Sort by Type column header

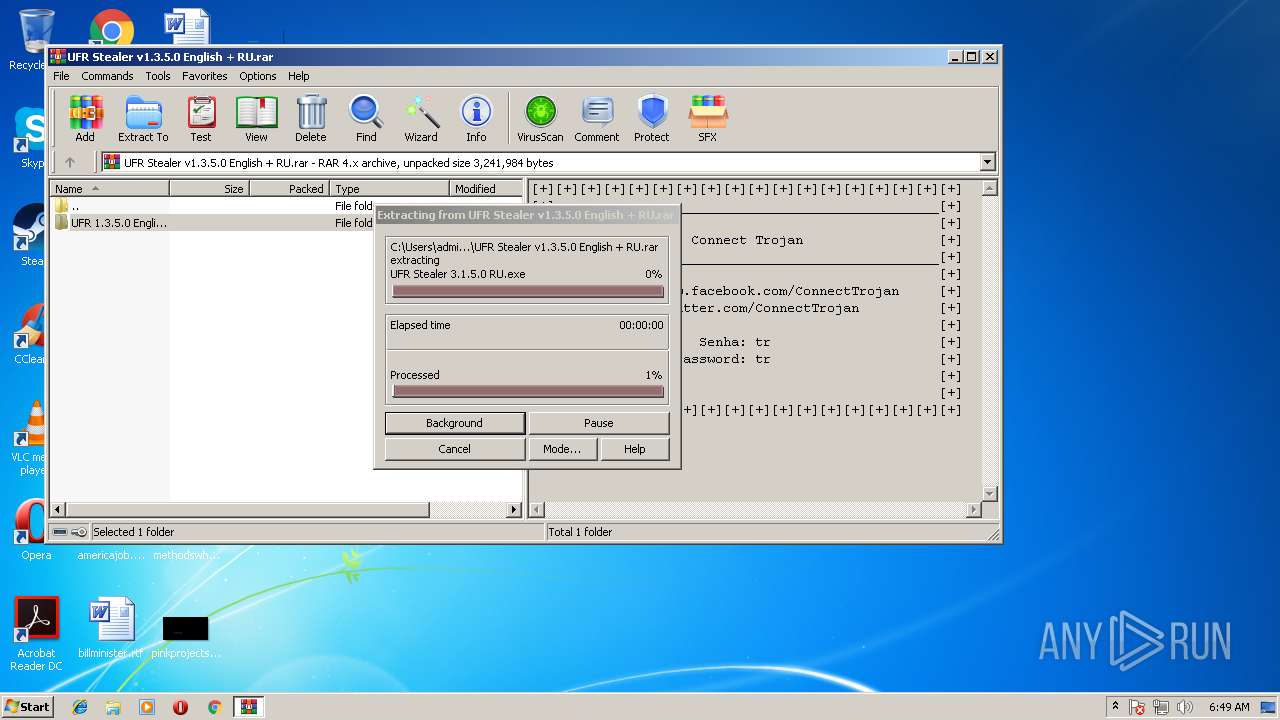[x=390, y=188]
